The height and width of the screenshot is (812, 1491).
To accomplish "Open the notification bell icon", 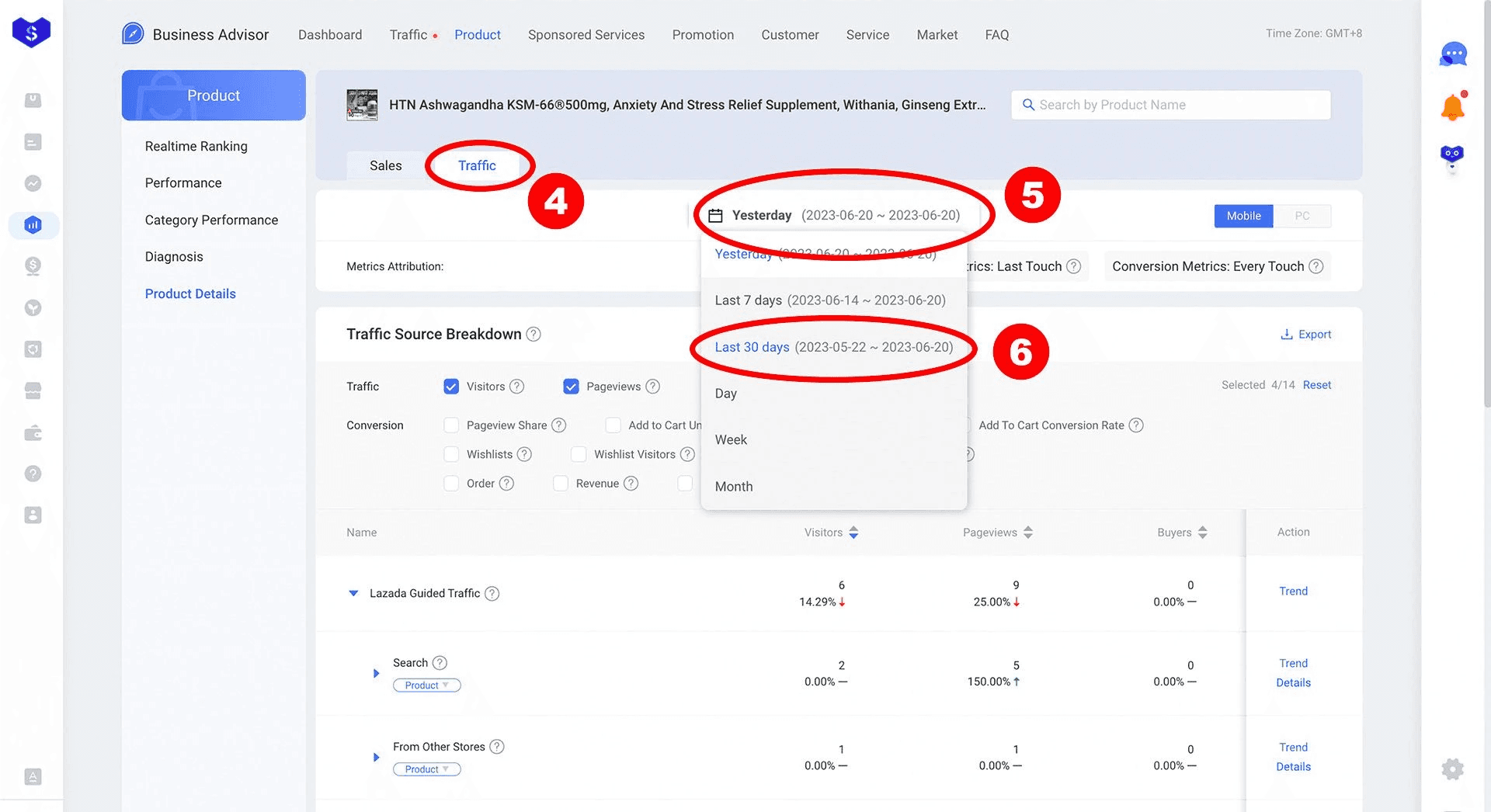I will tap(1452, 107).
